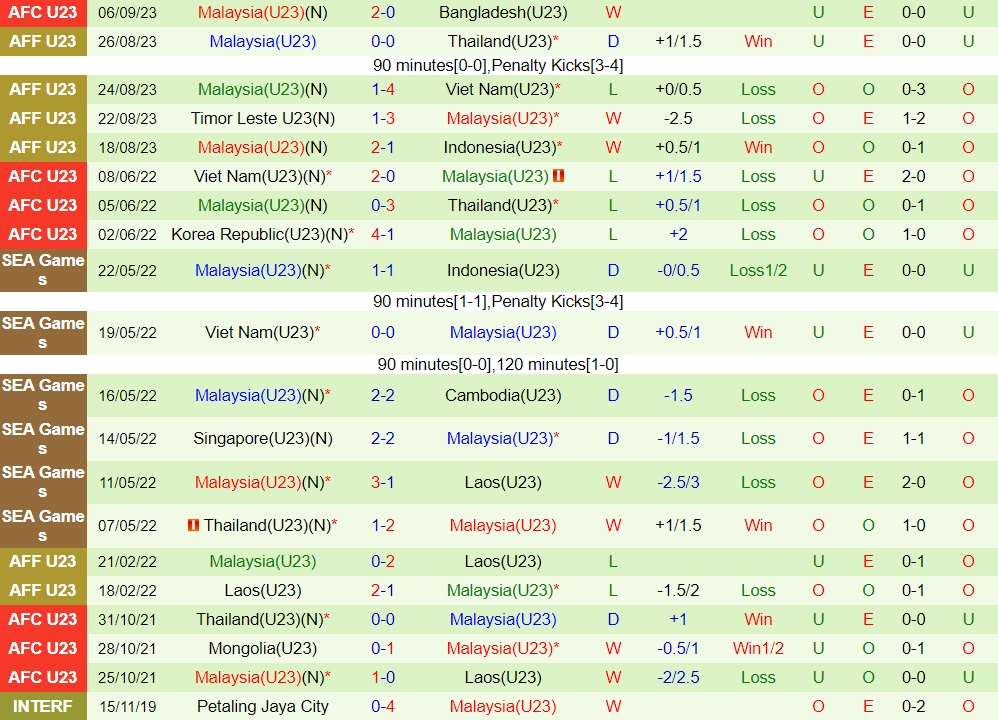The image size is (998, 720).
Task: Click the SEA Games label on the 07/05/22 row
Action: click(43, 525)
